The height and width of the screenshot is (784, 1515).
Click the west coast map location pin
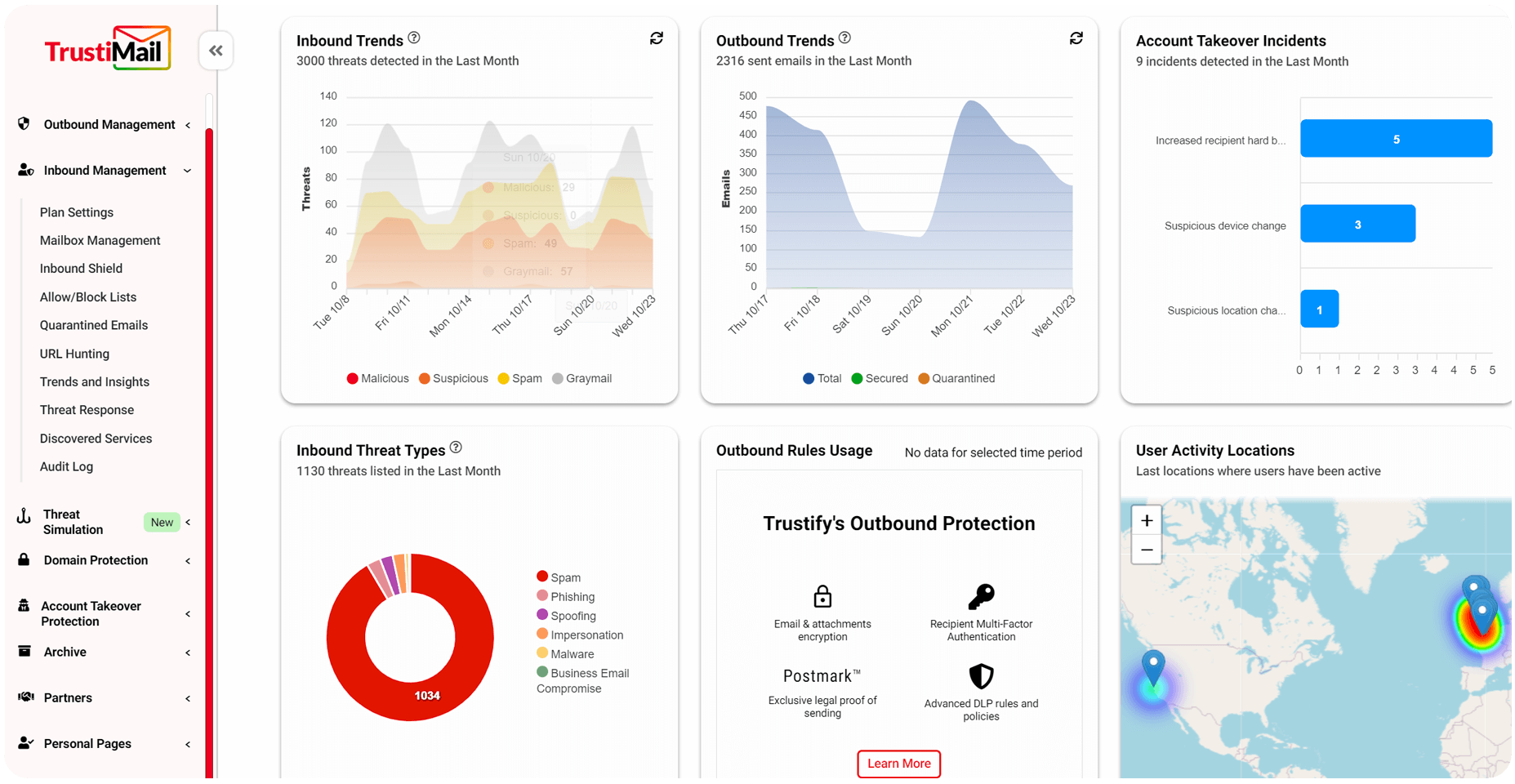[x=1152, y=666]
